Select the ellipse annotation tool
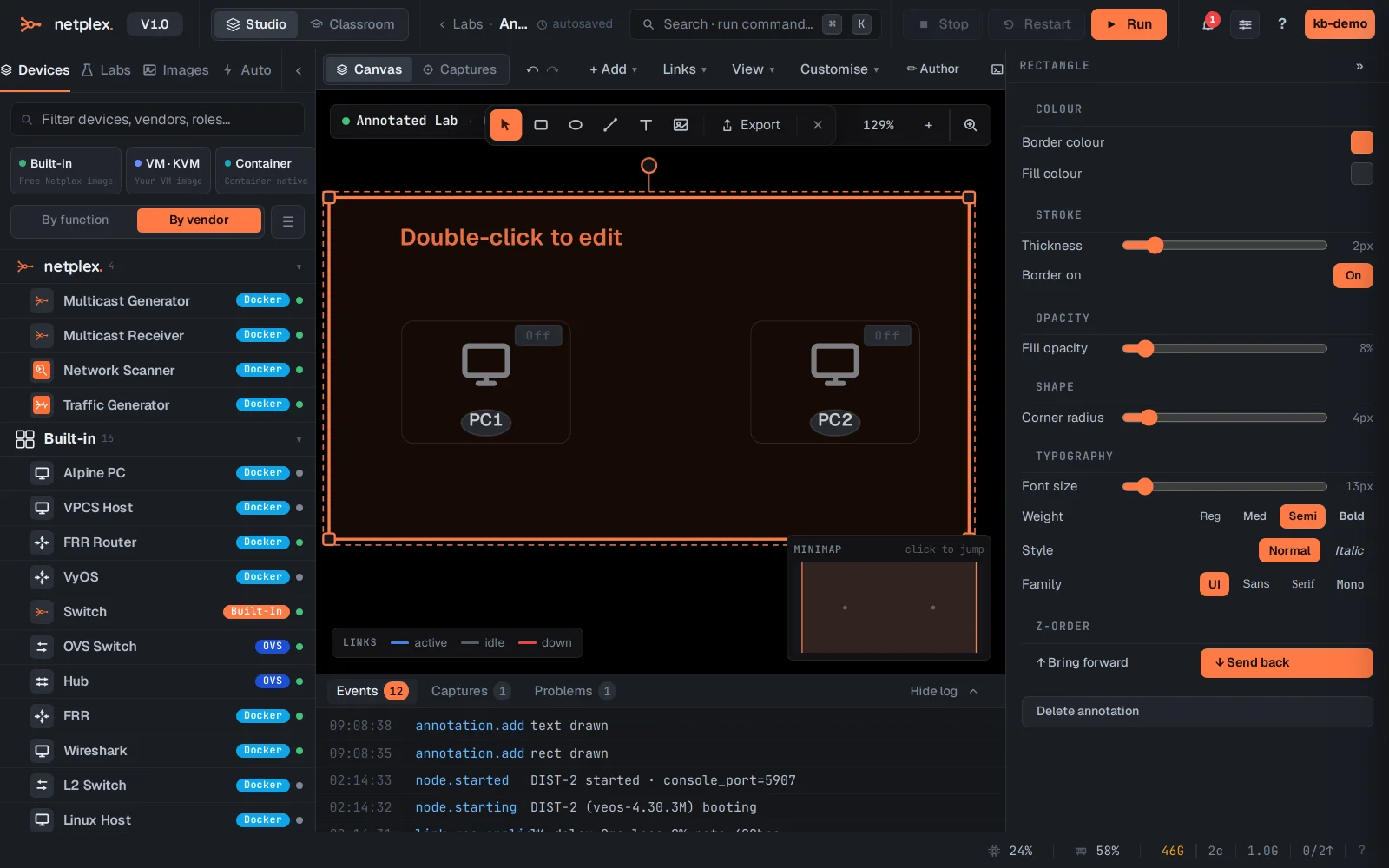Screen dimensions: 1389x868 [576, 125]
